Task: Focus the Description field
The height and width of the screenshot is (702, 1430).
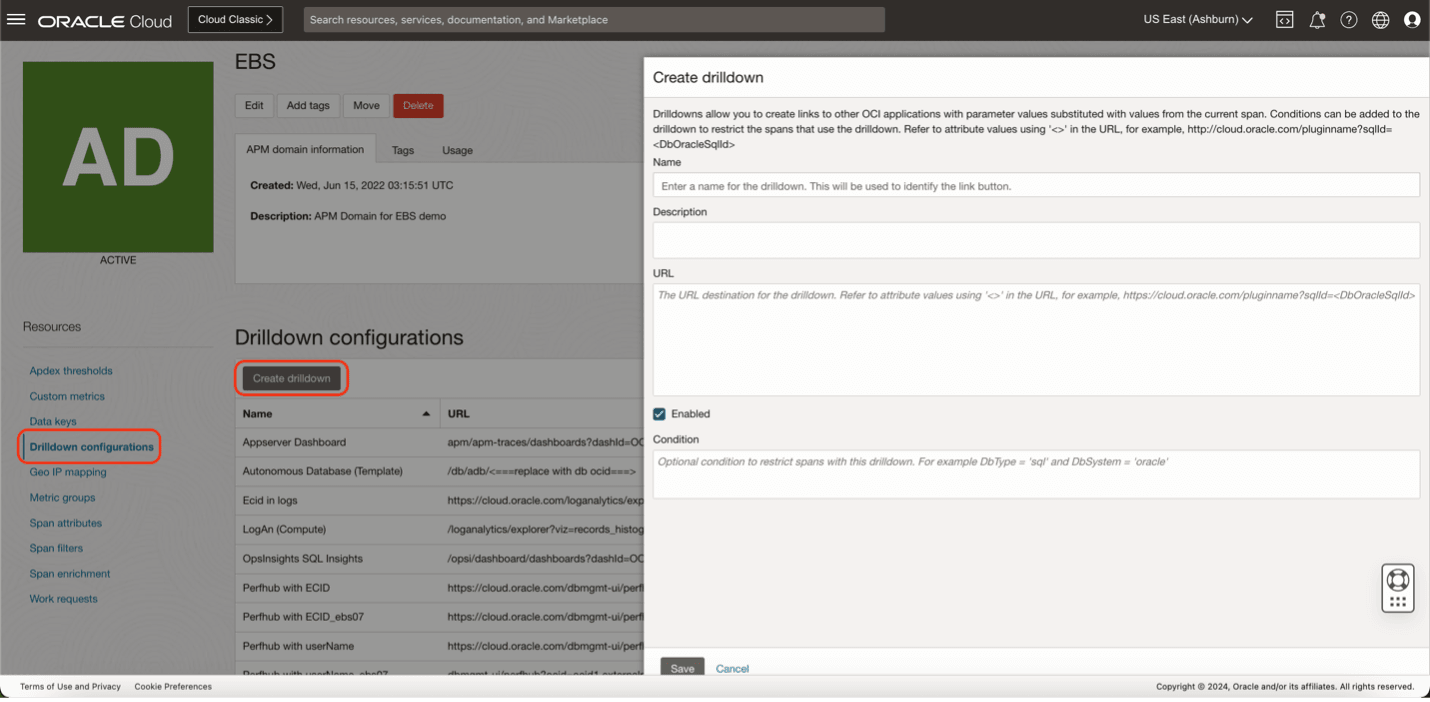Action: coord(1036,240)
